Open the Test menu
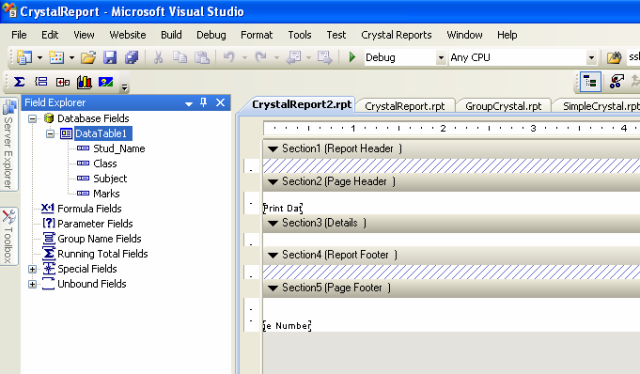 coord(336,35)
